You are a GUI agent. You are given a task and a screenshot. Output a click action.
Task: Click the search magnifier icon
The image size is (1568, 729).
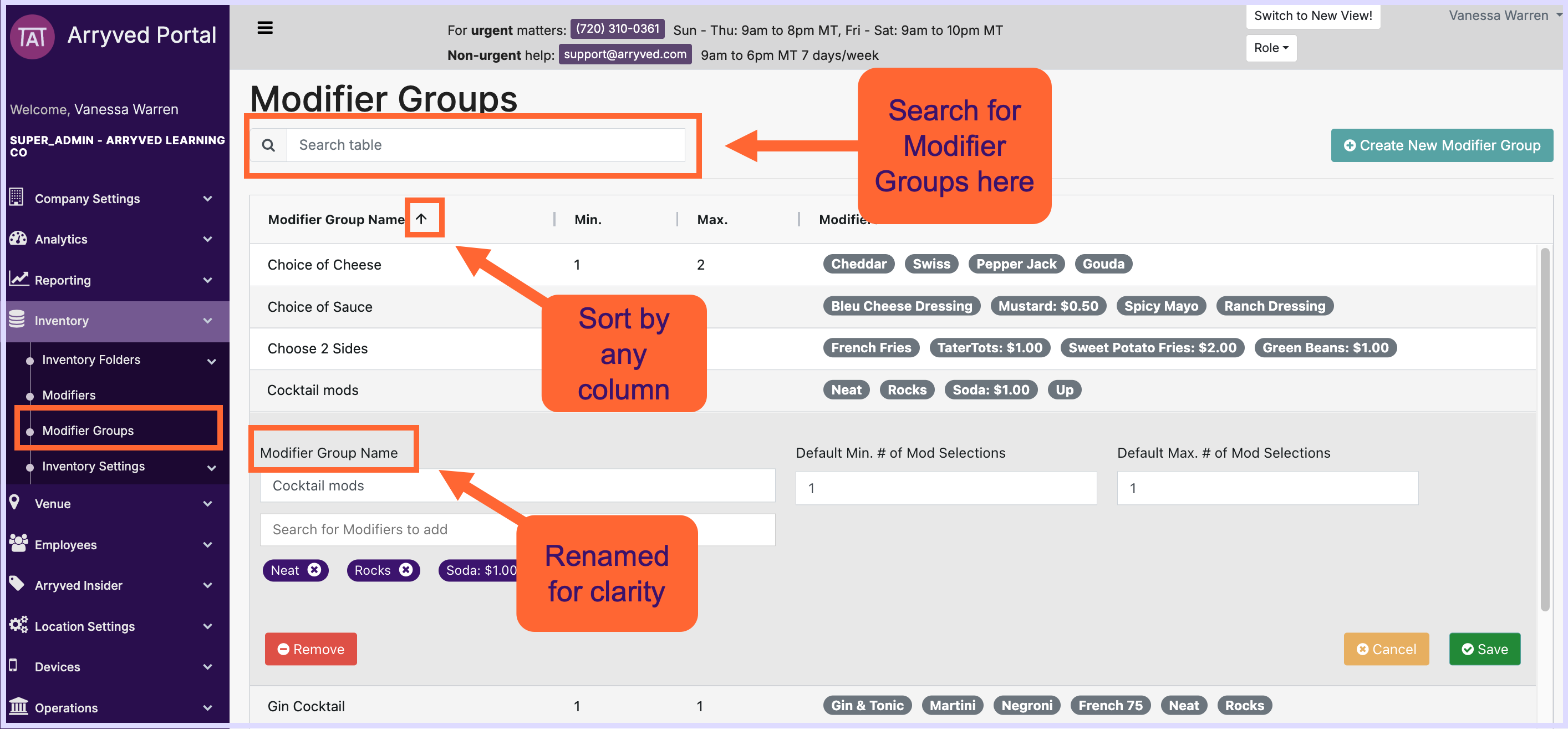[268, 145]
